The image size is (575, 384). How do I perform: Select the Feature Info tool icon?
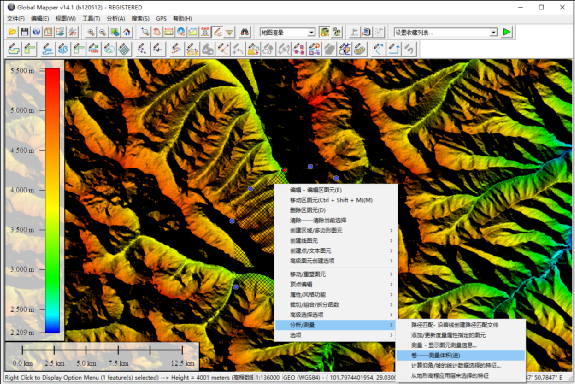(x=181, y=32)
